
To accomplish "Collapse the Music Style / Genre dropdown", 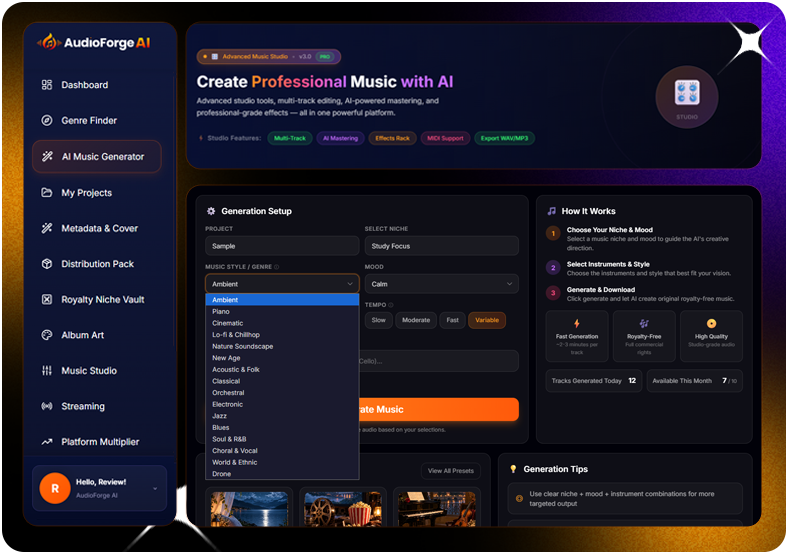I will [282, 284].
